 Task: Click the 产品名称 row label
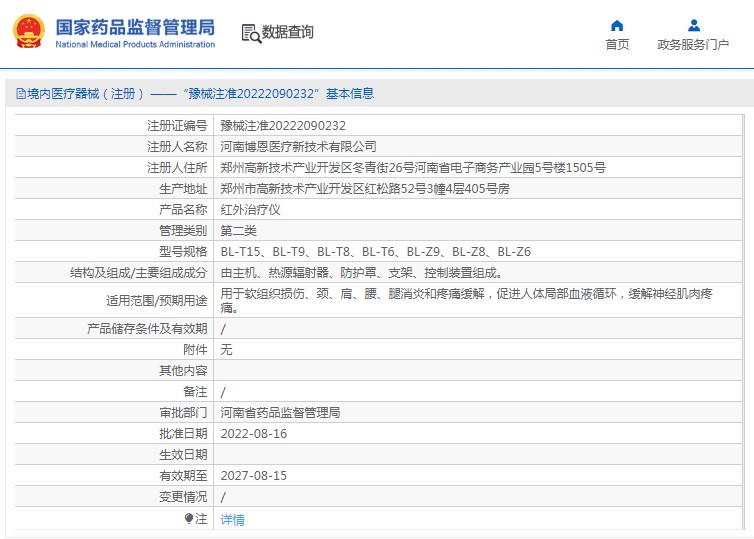point(183,210)
